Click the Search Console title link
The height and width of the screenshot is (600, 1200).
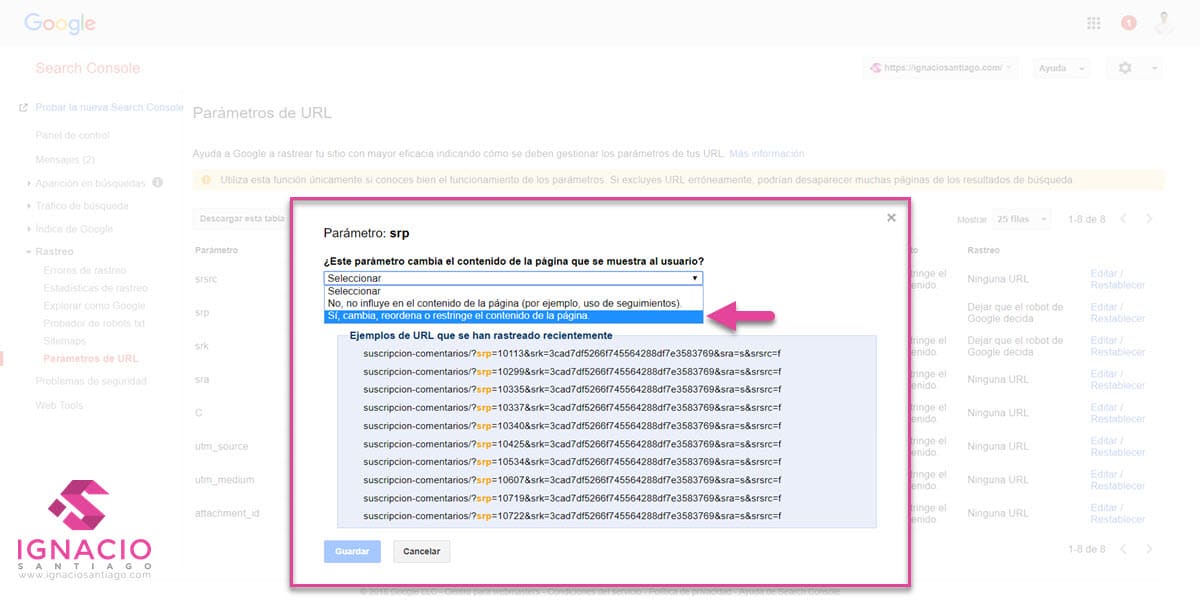pyautogui.click(x=88, y=68)
